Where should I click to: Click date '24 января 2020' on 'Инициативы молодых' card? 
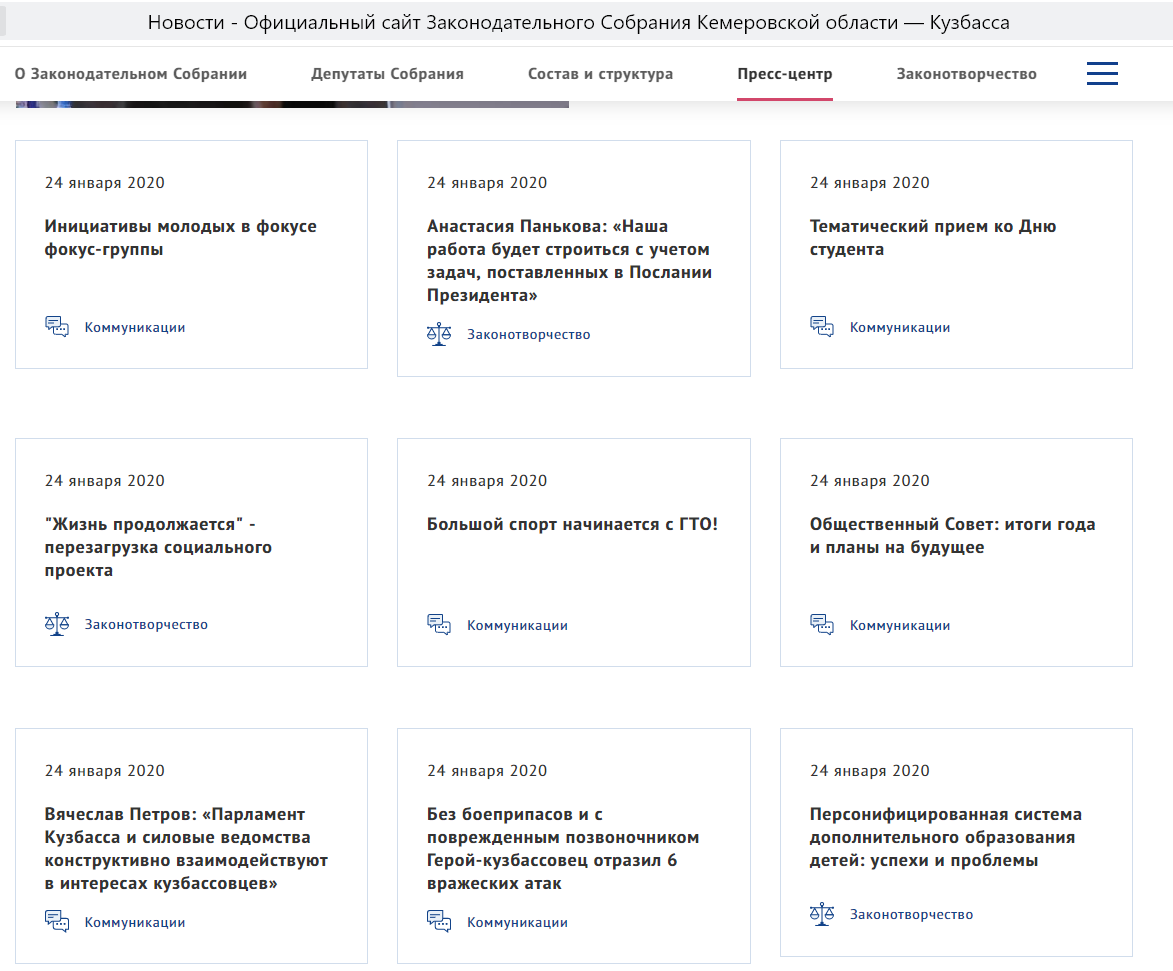105,183
